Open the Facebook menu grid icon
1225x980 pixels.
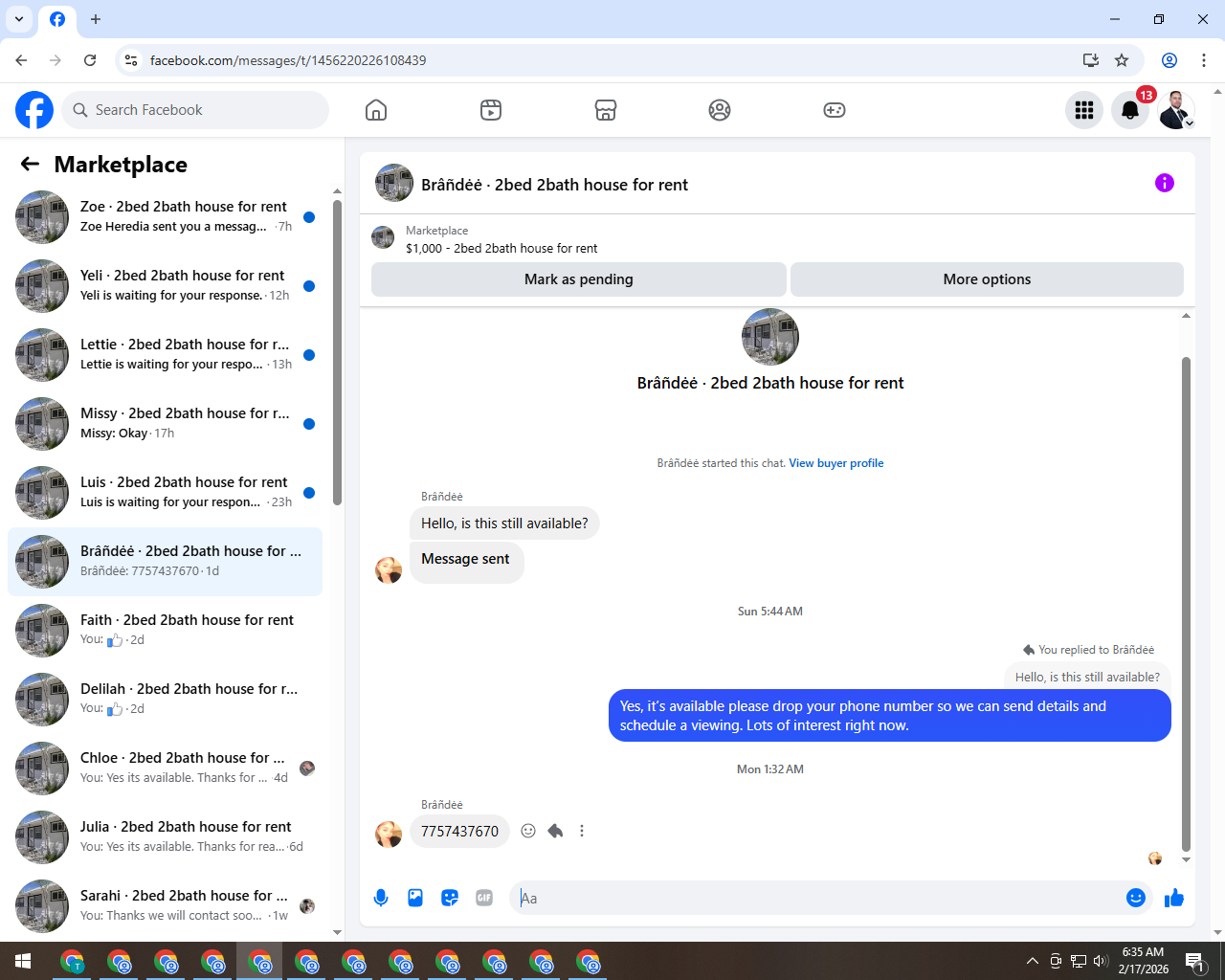tap(1084, 110)
